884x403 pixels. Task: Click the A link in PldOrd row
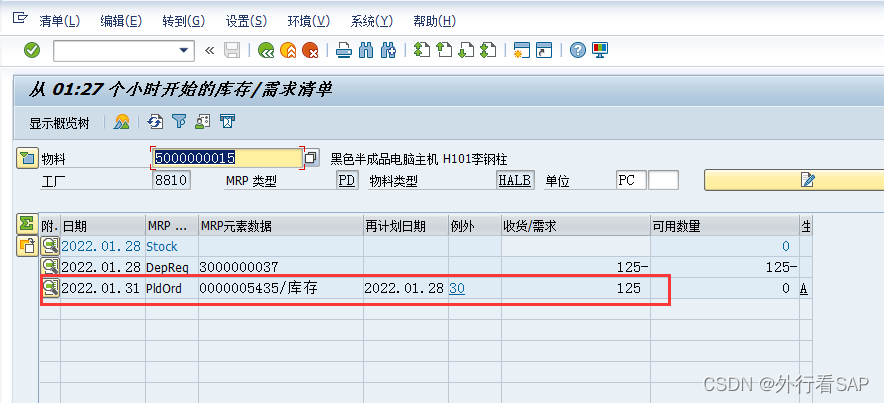[803, 289]
